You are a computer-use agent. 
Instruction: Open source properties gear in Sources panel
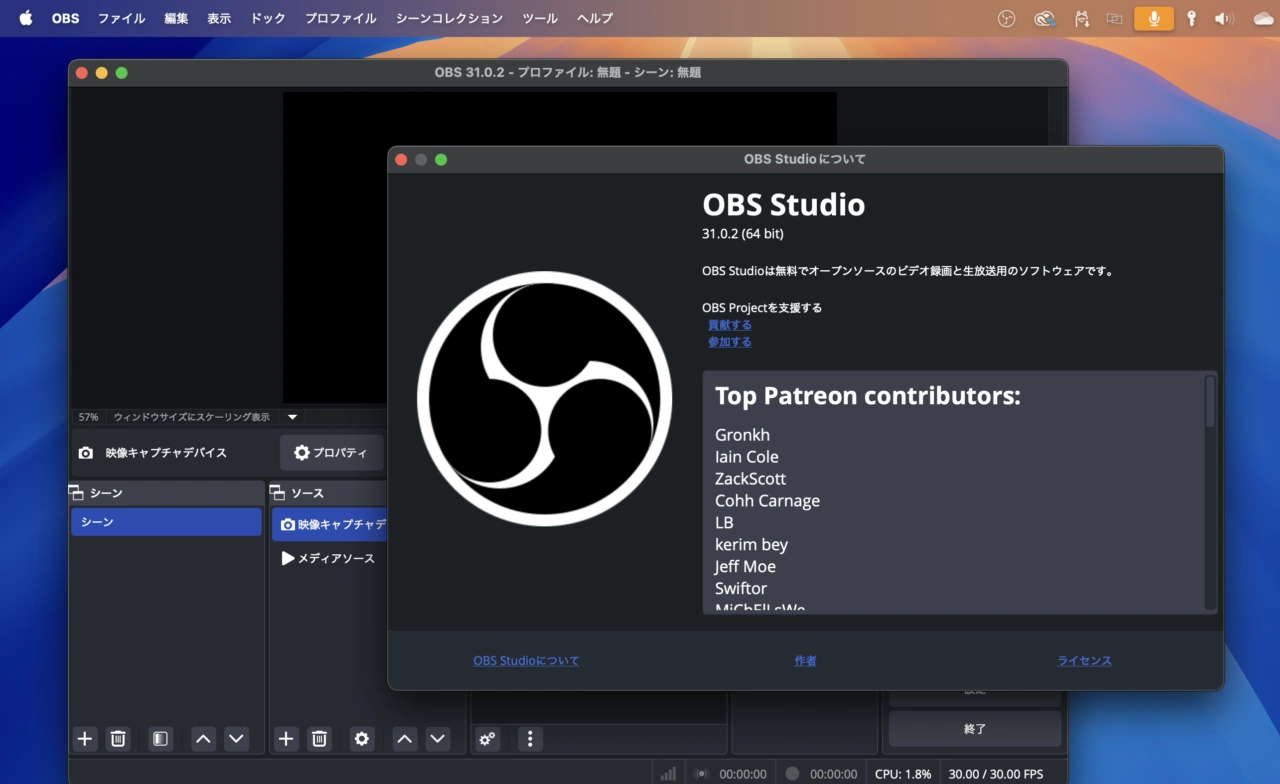(x=362, y=739)
